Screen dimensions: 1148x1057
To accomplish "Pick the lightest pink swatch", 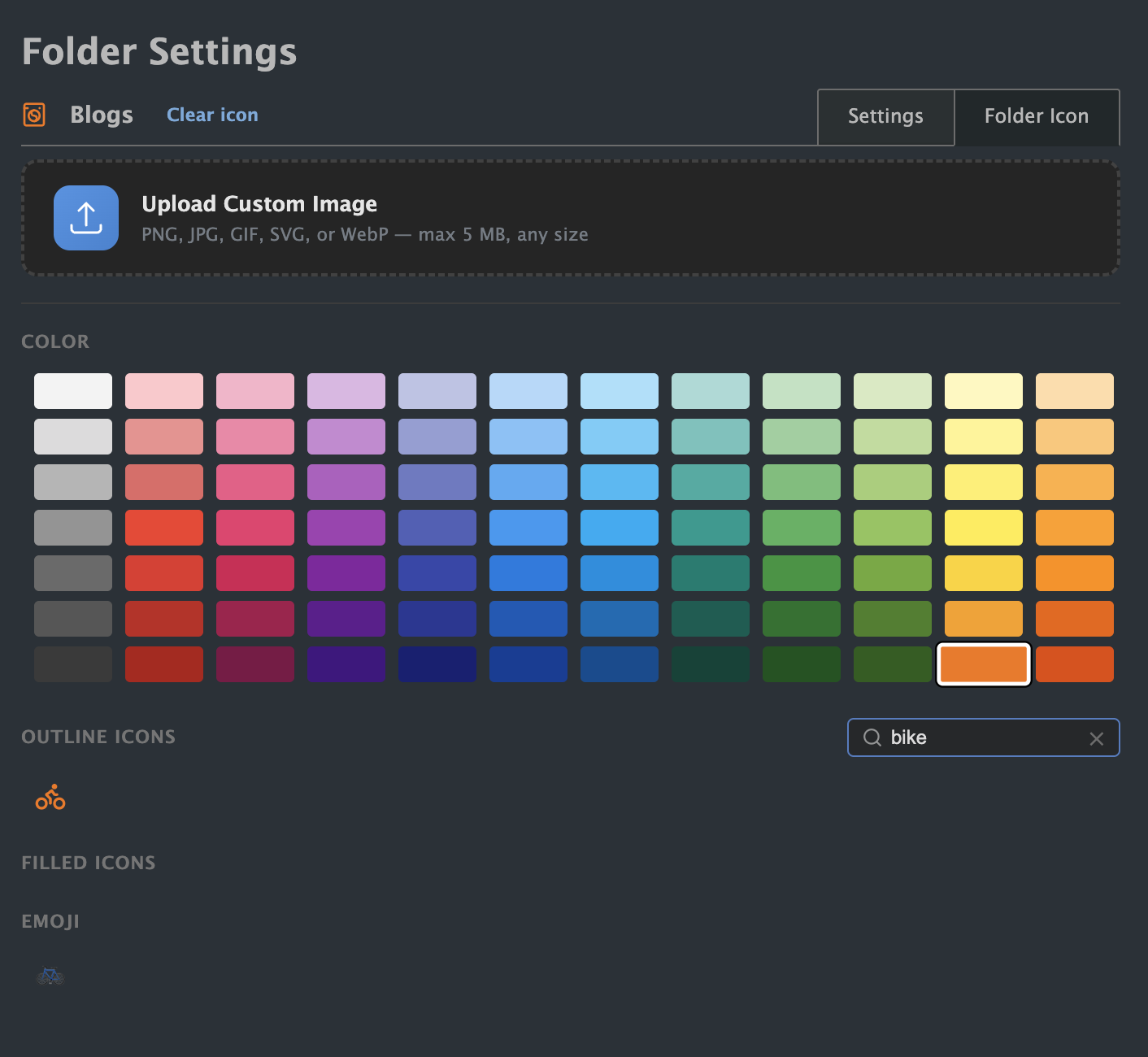I will tap(164, 391).
